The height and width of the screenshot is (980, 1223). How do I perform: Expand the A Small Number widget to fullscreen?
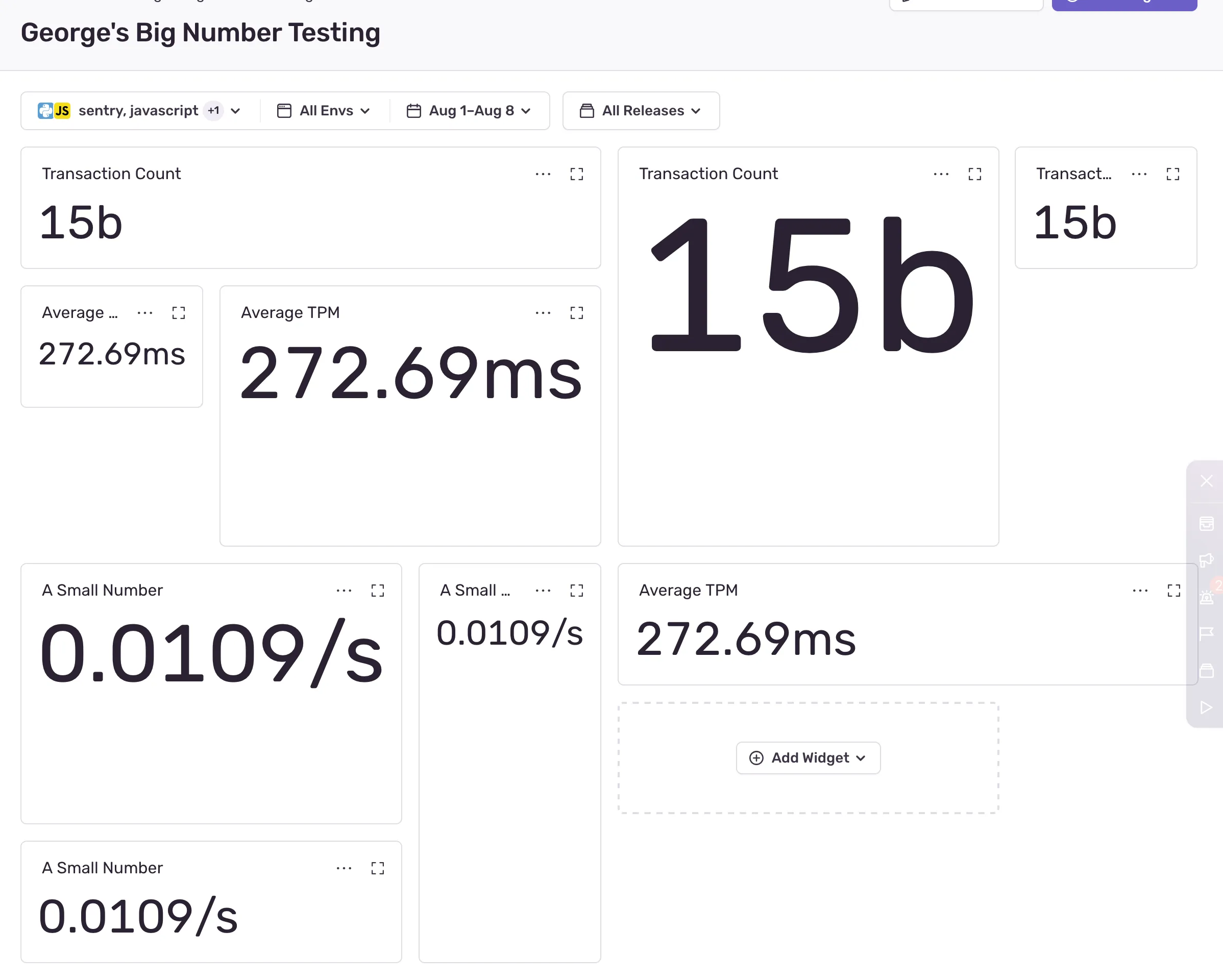(x=378, y=591)
